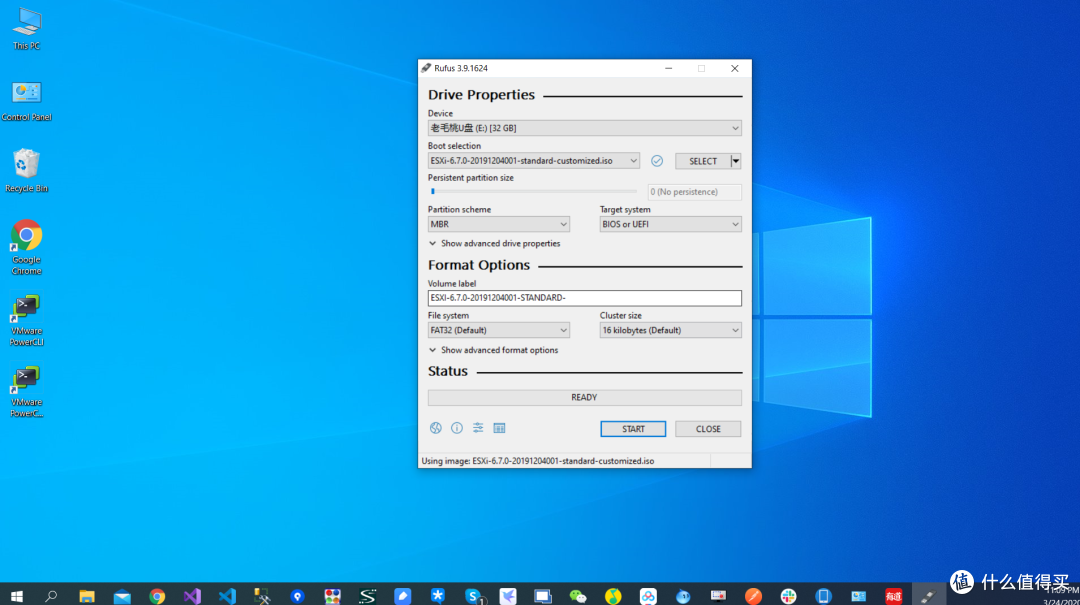This screenshot has height=605, width=1080.
Task: Open Windows Start menu
Action: (x=17, y=595)
